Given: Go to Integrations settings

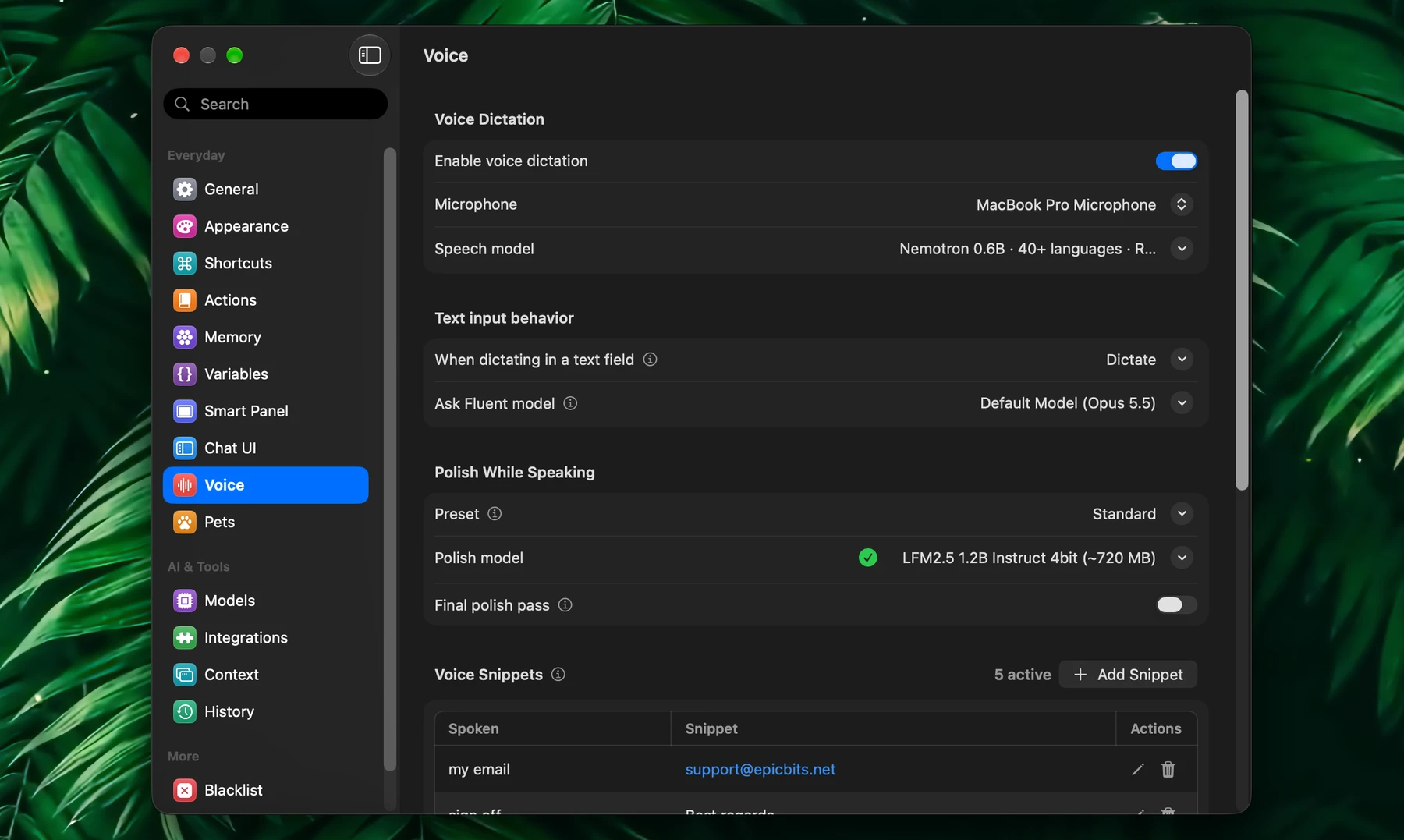Looking at the screenshot, I should click(265, 637).
